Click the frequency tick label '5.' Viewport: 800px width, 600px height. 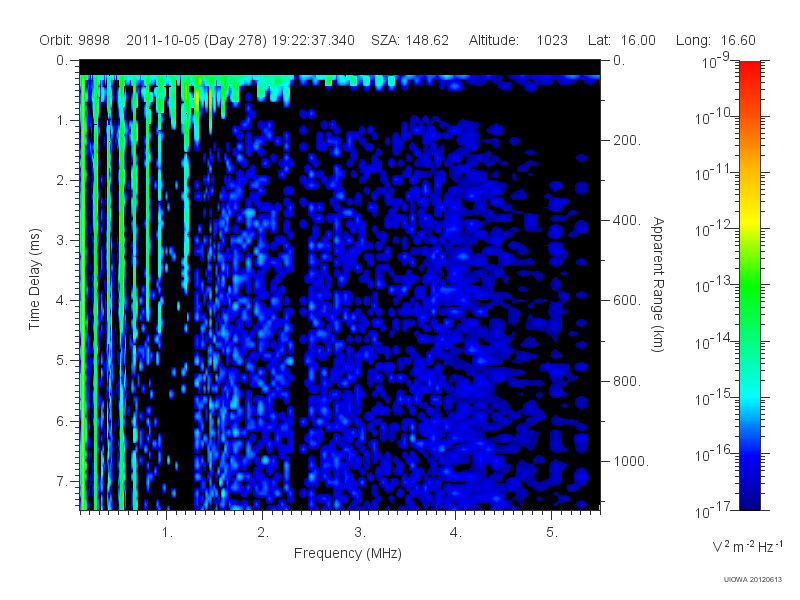coord(552,533)
